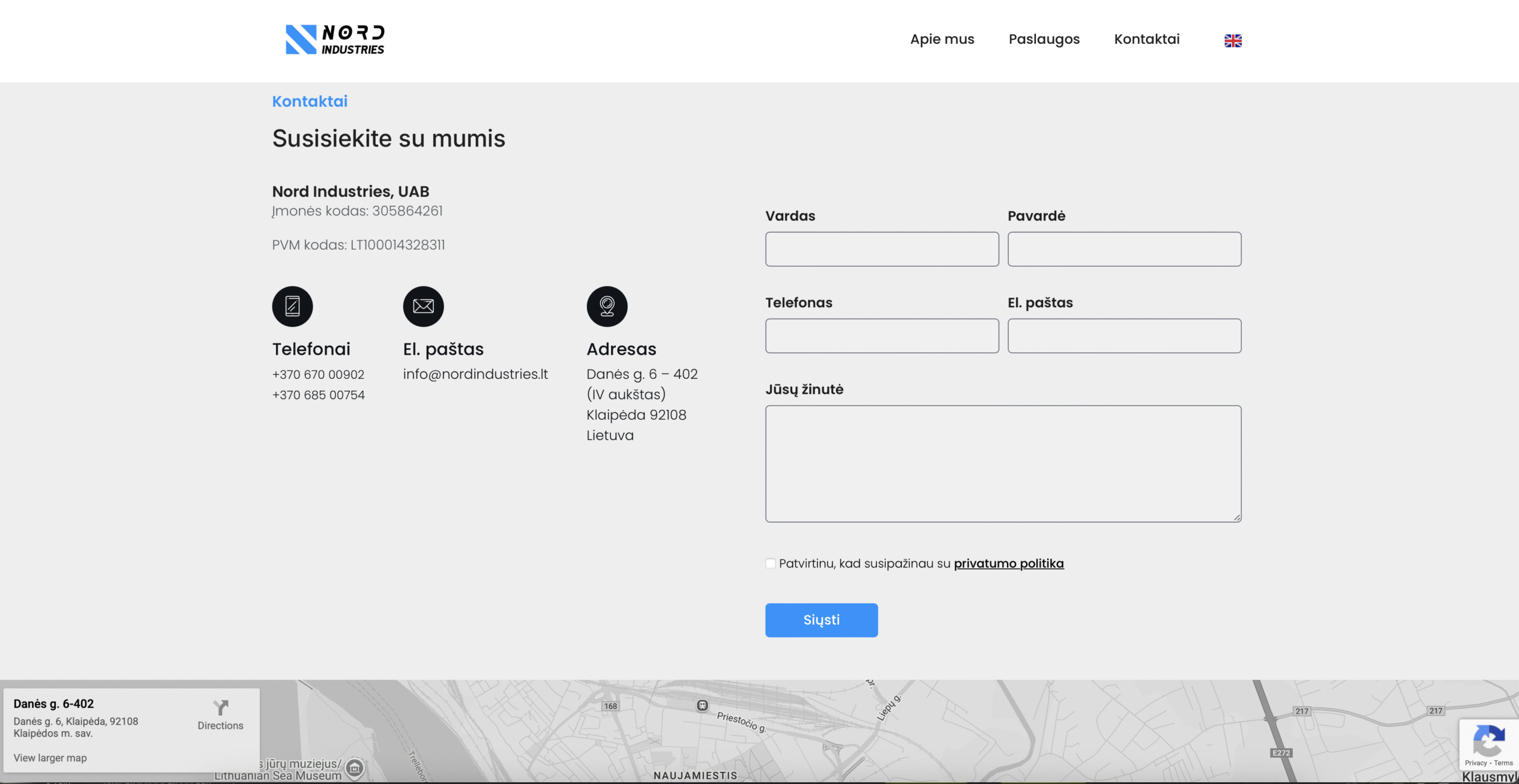The image size is (1519, 784).
Task: Switch language via UK flag icon
Action: click(1232, 40)
